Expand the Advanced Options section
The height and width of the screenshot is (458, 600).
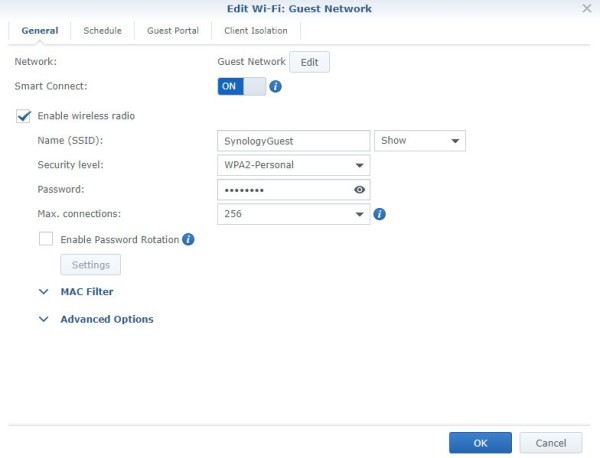tap(96, 319)
